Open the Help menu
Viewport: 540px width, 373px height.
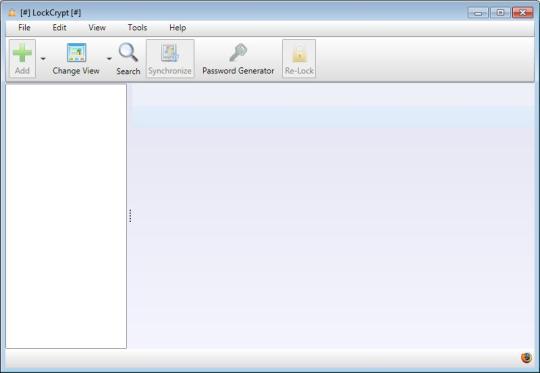click(178, 28)
